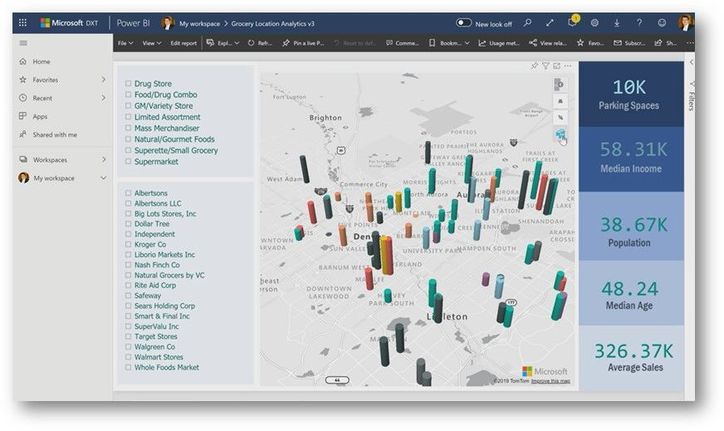Expand the Filters pane arrow

click(691, 62)
